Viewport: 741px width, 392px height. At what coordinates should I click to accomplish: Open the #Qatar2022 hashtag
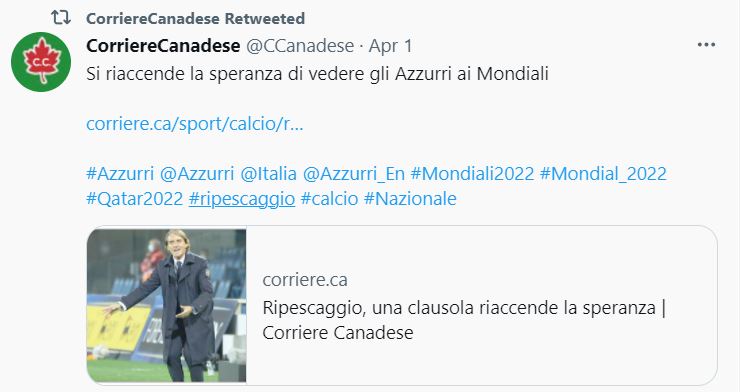[135, 199]
